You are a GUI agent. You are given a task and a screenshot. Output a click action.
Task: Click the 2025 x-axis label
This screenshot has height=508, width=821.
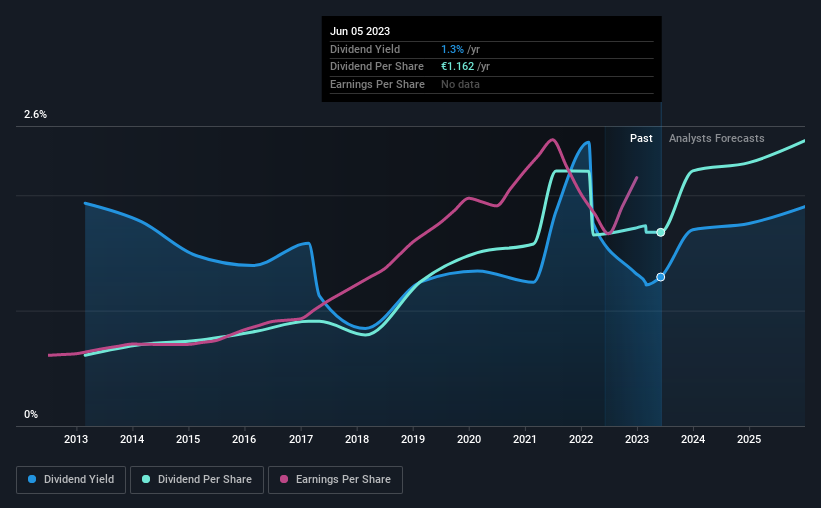tap(749, 439)
